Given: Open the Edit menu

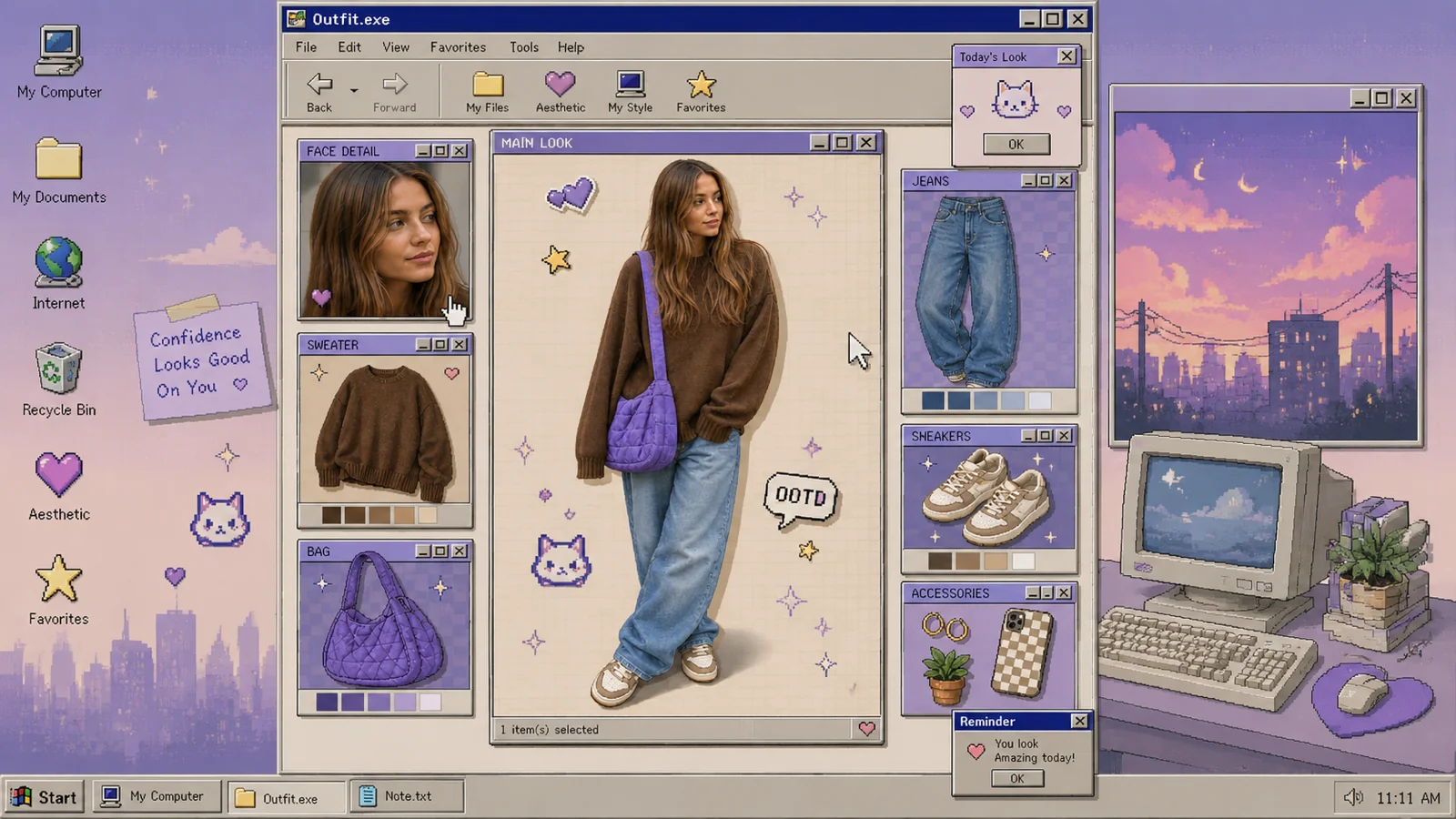Looking at the screenshot, I should click(349, 47).
